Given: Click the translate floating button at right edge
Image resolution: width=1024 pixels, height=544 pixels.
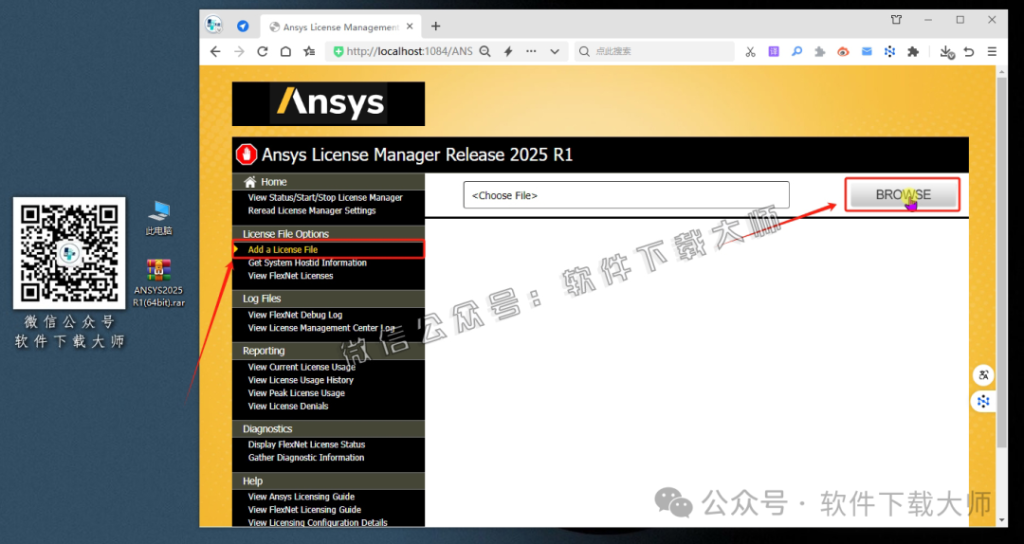Looking at the screenshot, I should [x=983, y=375].
